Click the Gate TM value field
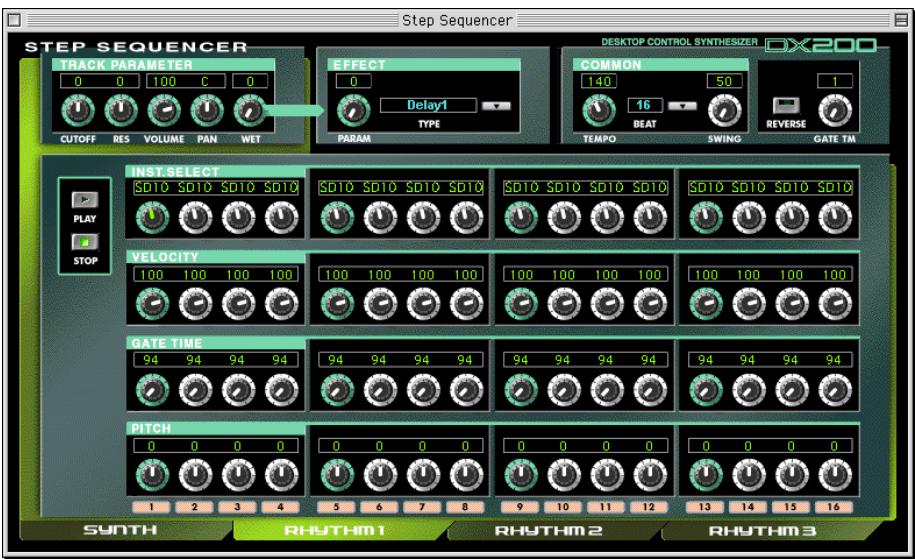Screen dimensions: 915x559 click(x=835, y=81)
